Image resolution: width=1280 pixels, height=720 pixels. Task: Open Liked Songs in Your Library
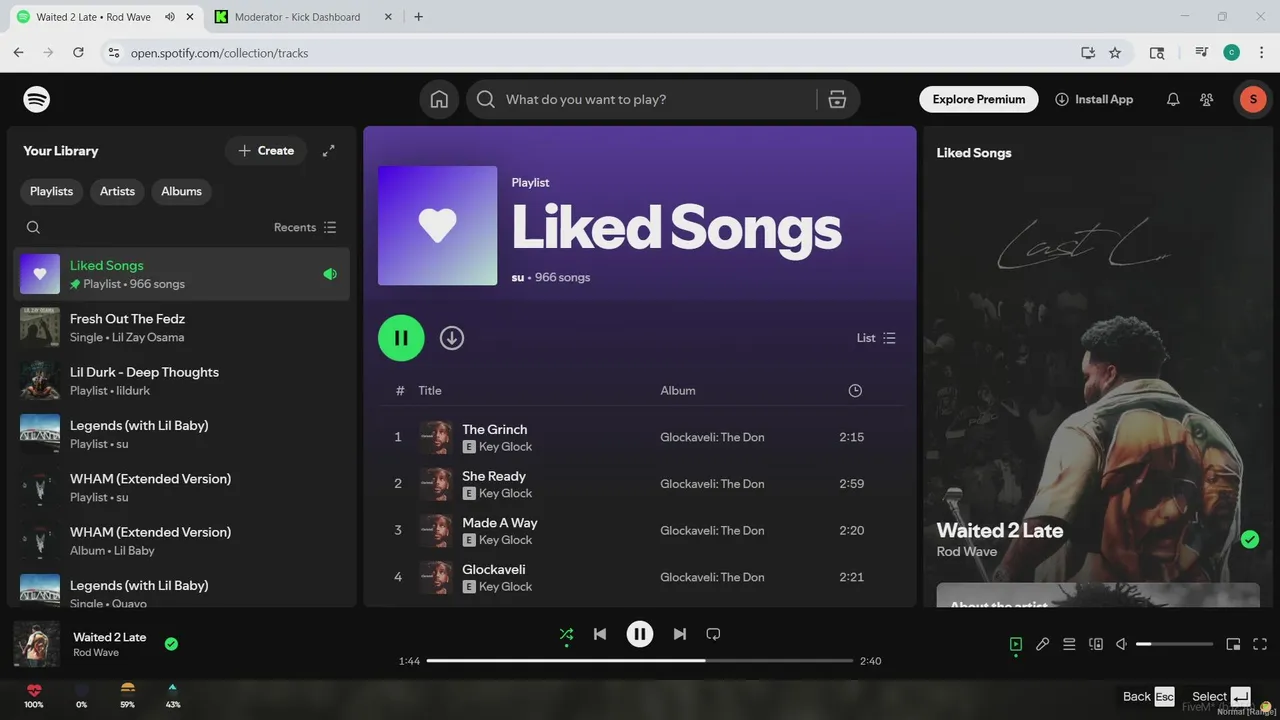(x=182, y=274)
